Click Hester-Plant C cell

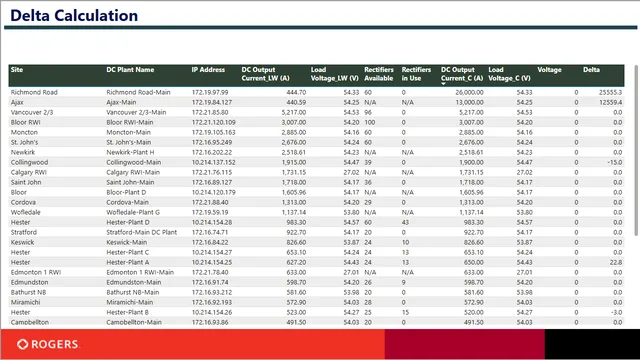pyautogui.click(x=127, y=252)
